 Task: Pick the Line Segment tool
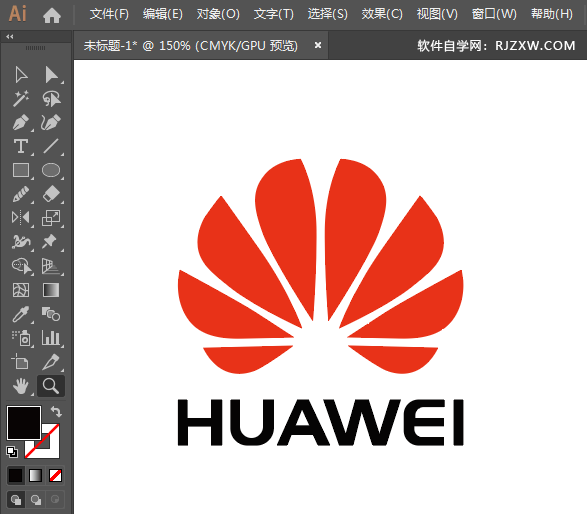click(x=51, y=146)
